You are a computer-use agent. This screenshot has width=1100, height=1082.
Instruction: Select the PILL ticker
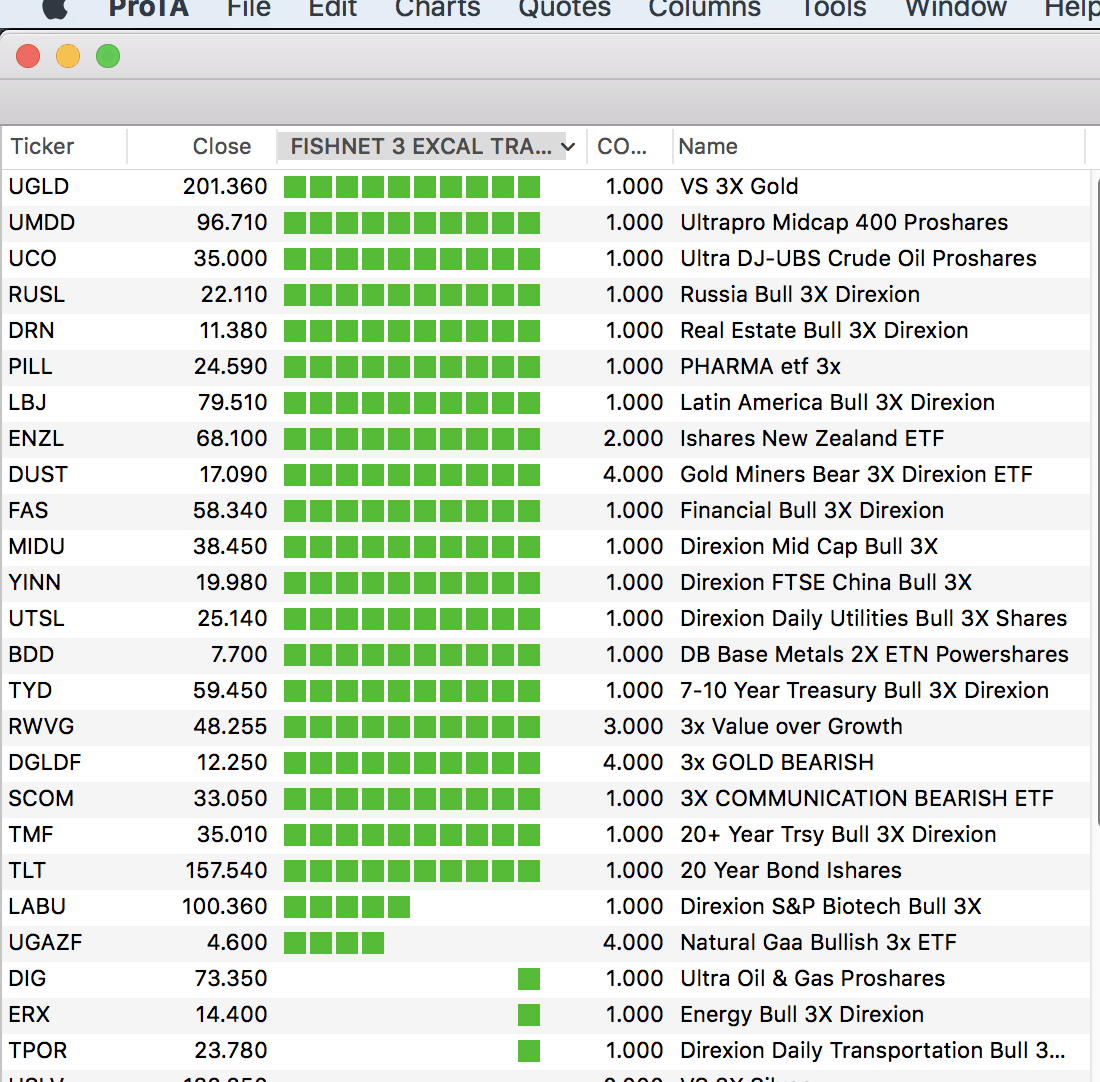30,366
